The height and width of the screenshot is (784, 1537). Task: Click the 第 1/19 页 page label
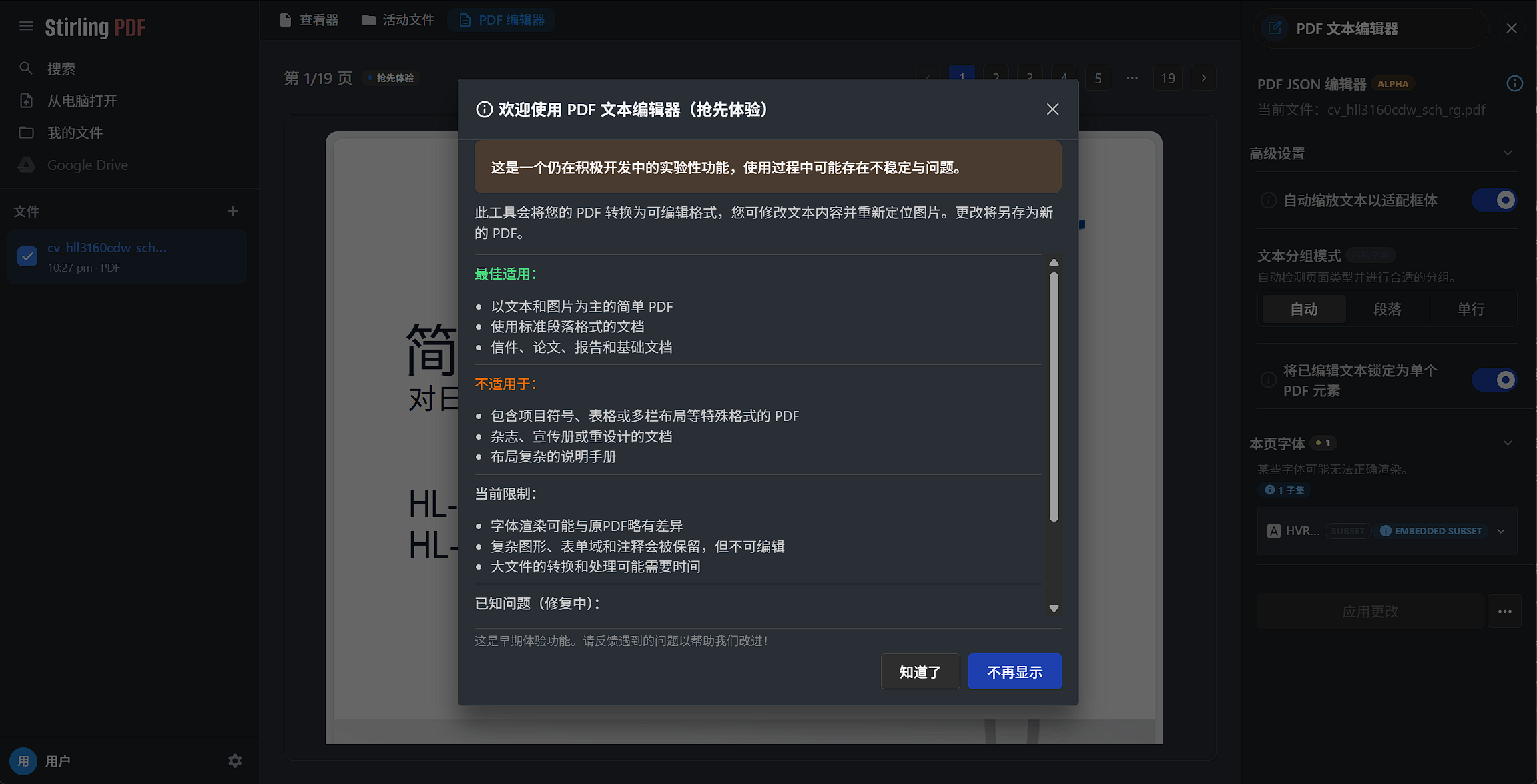click(x=318, y=78)
